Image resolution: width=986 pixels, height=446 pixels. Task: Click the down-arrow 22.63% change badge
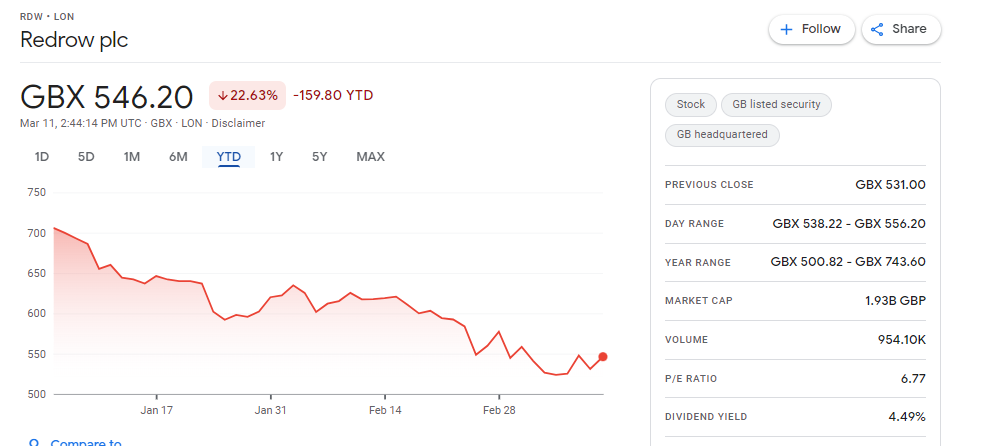pyautogui.click(x=247, y=96)
